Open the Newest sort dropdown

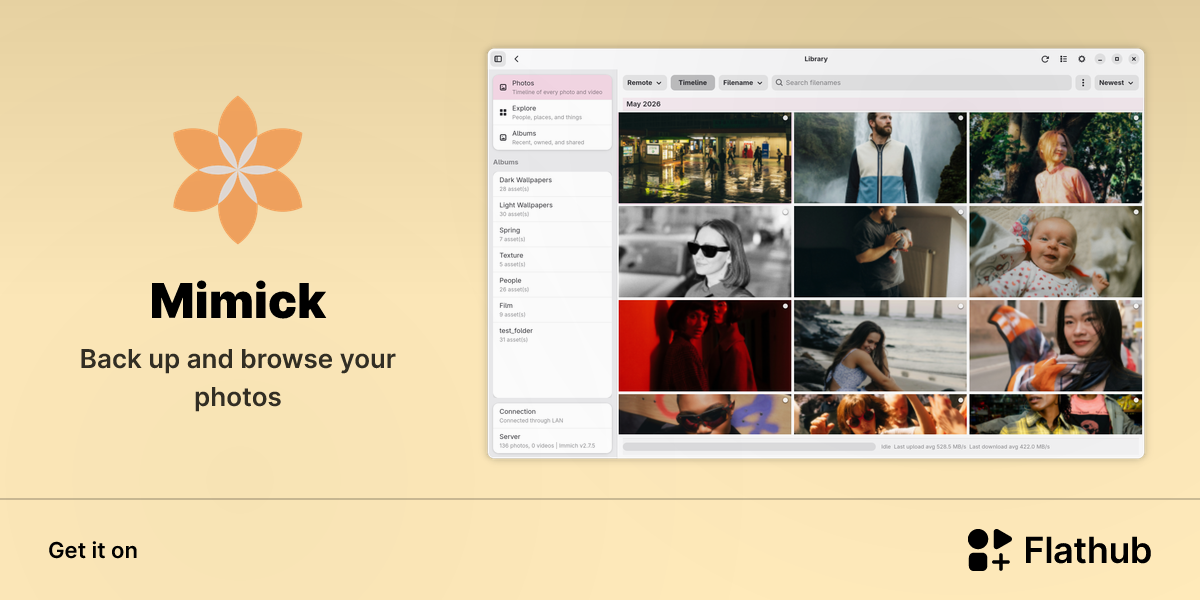1116,83
